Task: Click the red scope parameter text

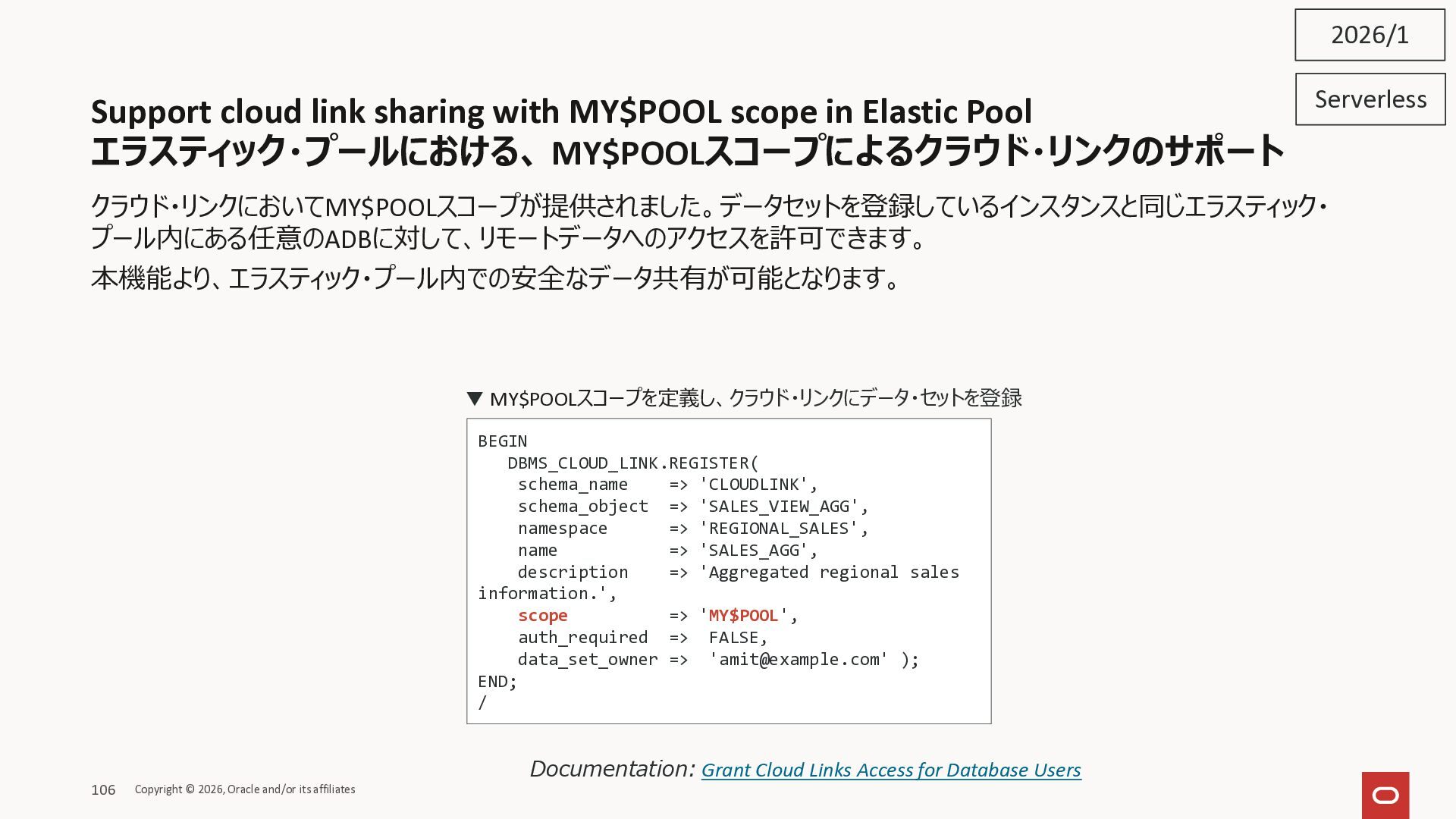Action: 542,616
